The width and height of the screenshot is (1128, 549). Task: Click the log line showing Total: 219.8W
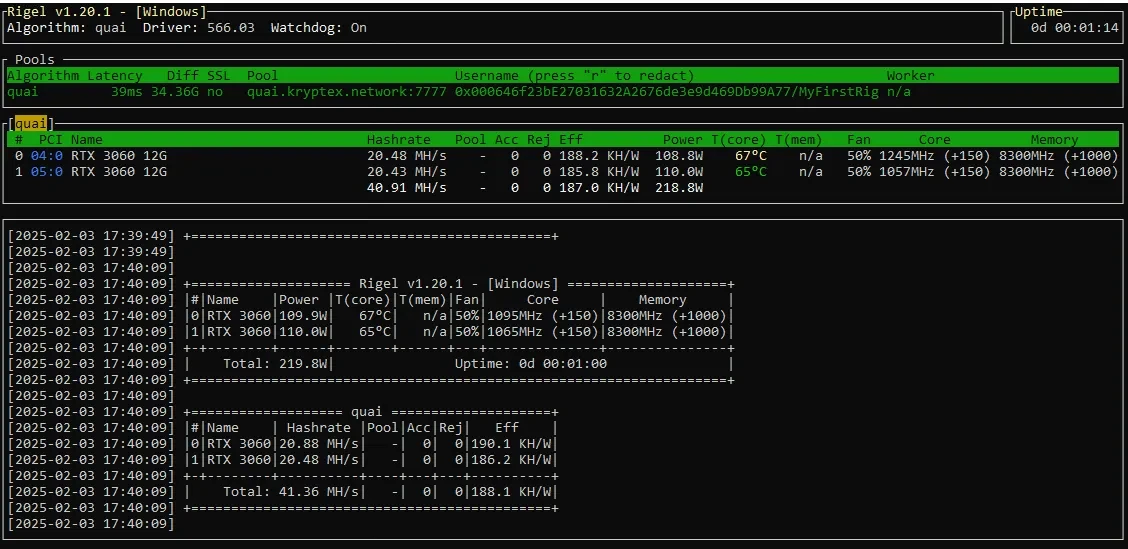click(278, 364)
